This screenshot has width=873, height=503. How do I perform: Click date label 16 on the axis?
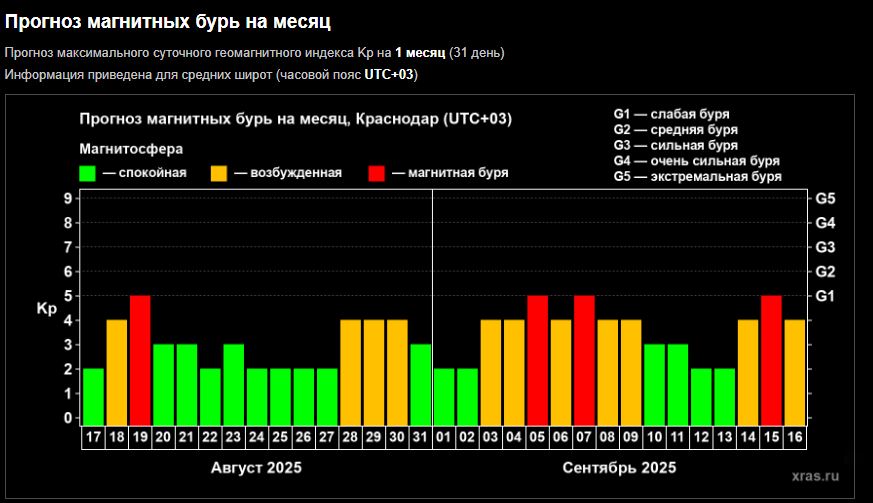coord(794,437)
